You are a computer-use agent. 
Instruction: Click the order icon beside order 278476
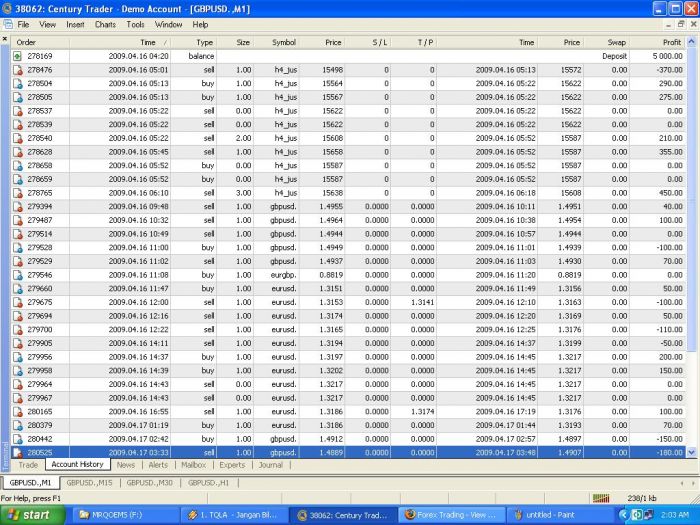pos(17,70)
